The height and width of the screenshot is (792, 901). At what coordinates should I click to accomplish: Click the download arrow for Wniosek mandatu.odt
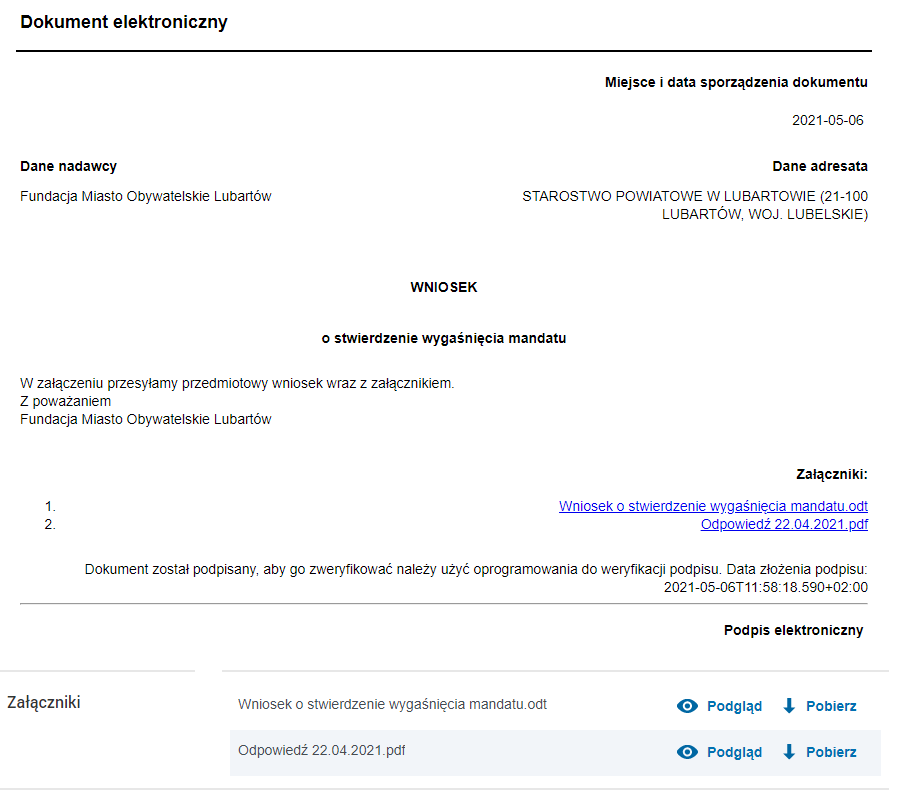[789, 705]
